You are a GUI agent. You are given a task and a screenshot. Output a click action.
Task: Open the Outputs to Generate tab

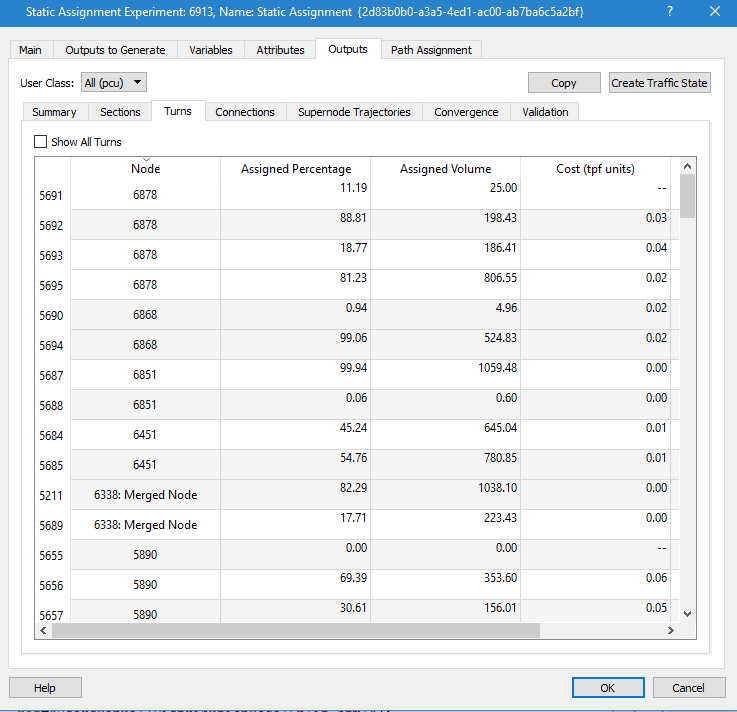pyautogui.click(x=115, y=50)
